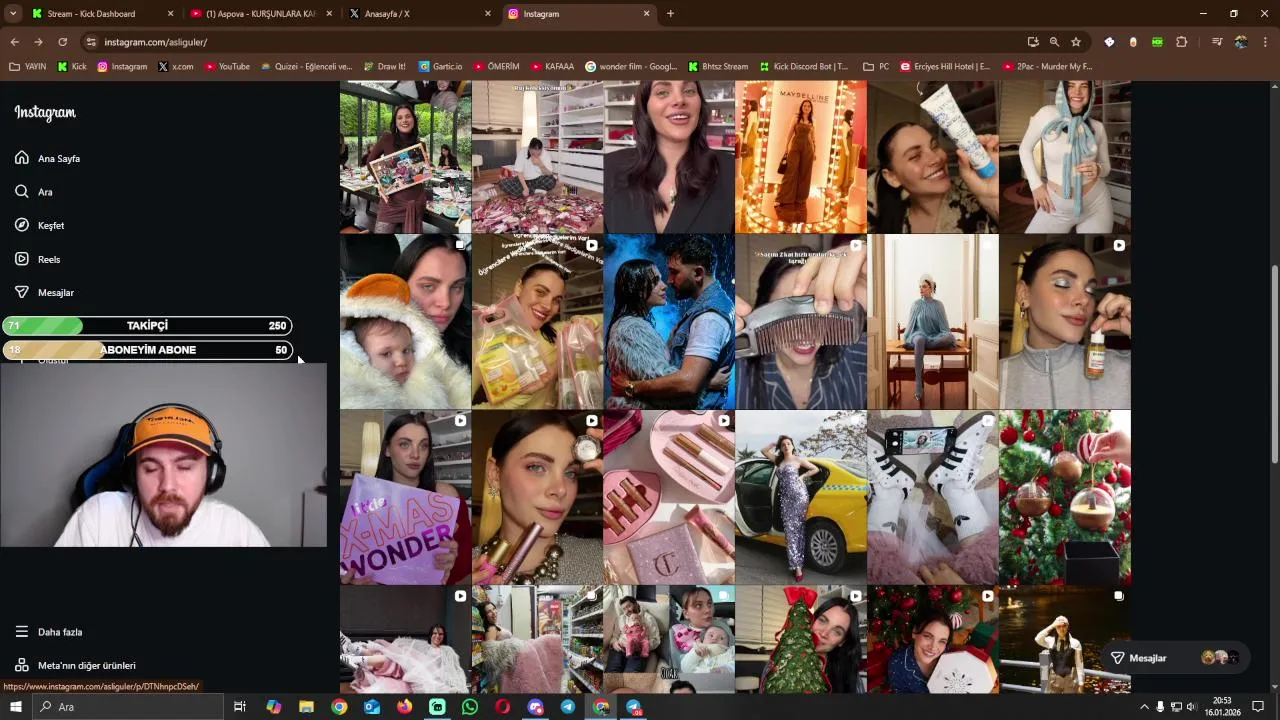This screenshot has height=720, width=1280.
Task: Open the Bhtsz Stream bookmark
Action: click(717, 67)
